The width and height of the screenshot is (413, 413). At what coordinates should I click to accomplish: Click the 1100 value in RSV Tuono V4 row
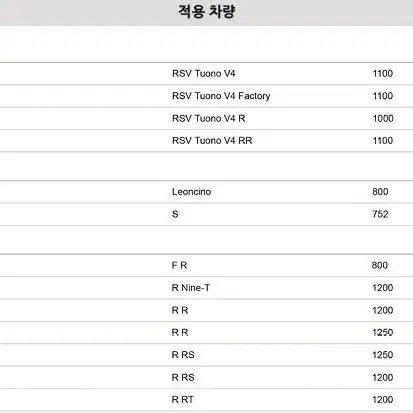point(383,73)
